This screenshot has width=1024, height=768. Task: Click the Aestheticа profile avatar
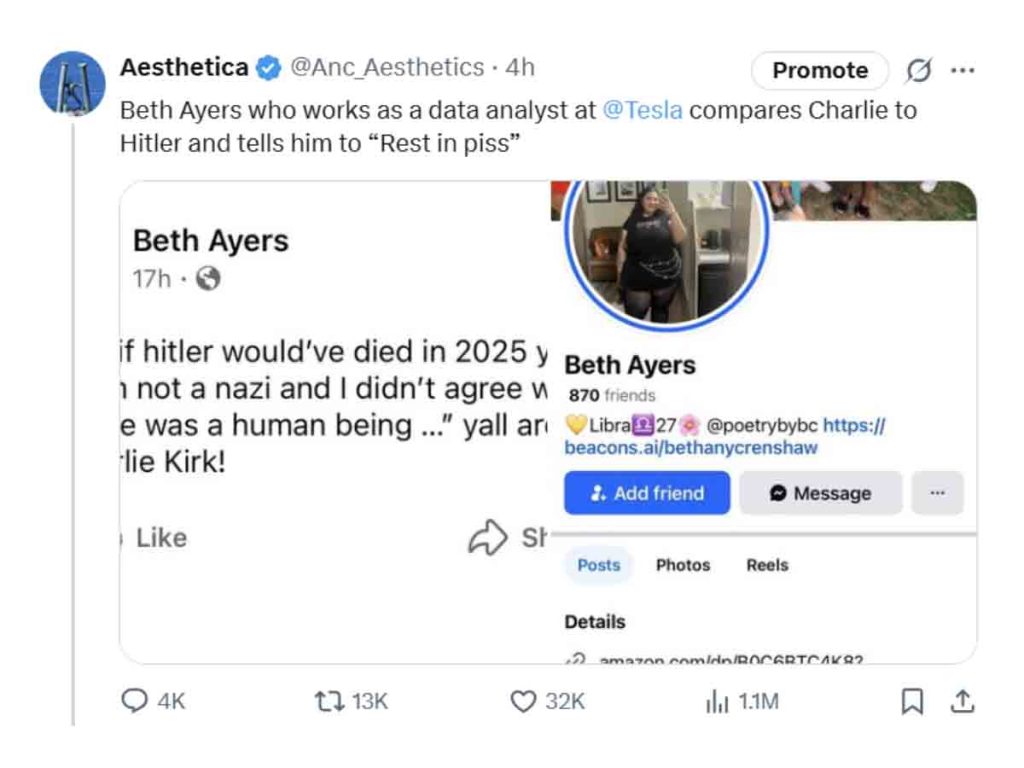click(x=72, y=83)
